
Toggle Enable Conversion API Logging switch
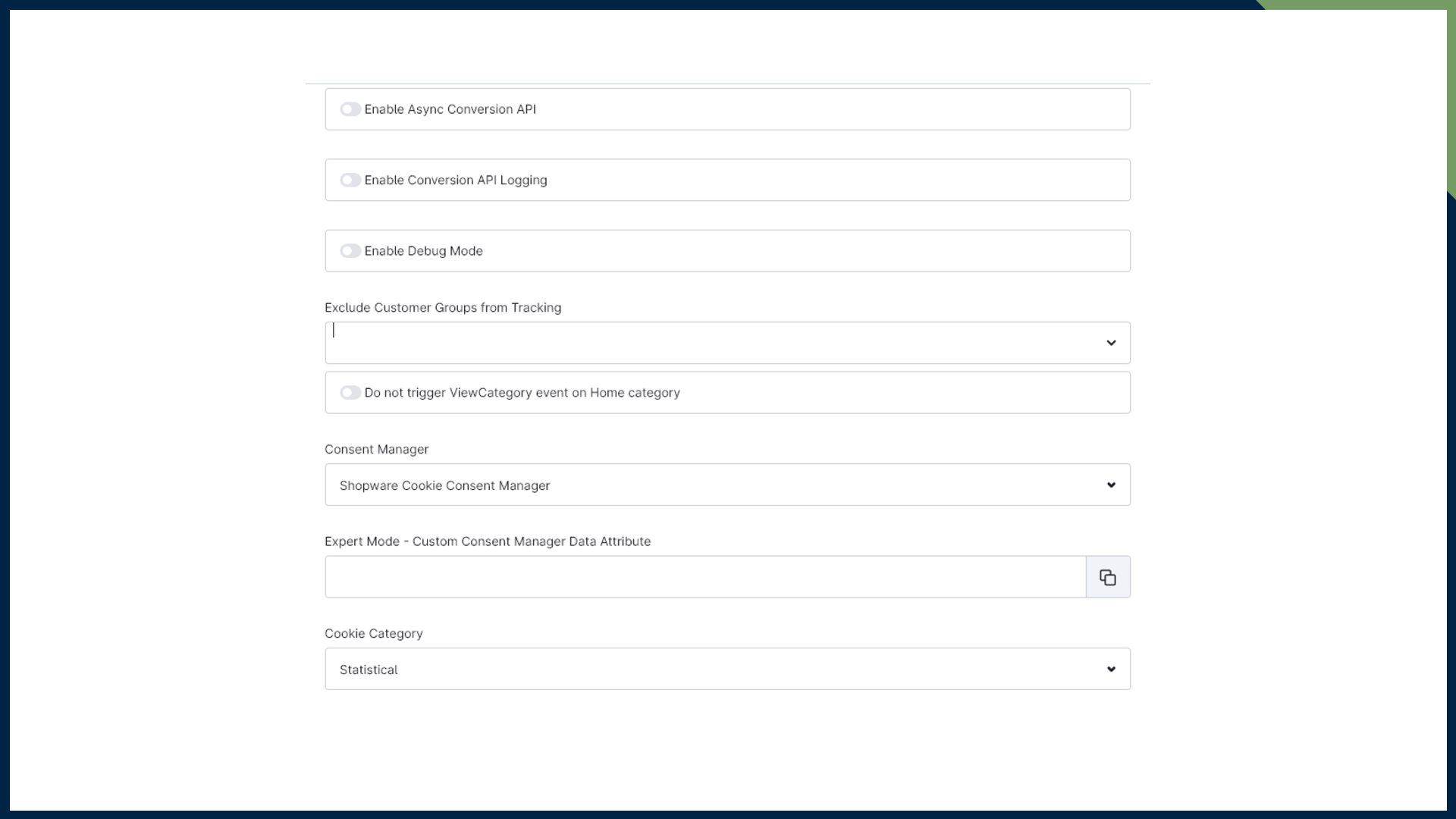pos(350,180)
